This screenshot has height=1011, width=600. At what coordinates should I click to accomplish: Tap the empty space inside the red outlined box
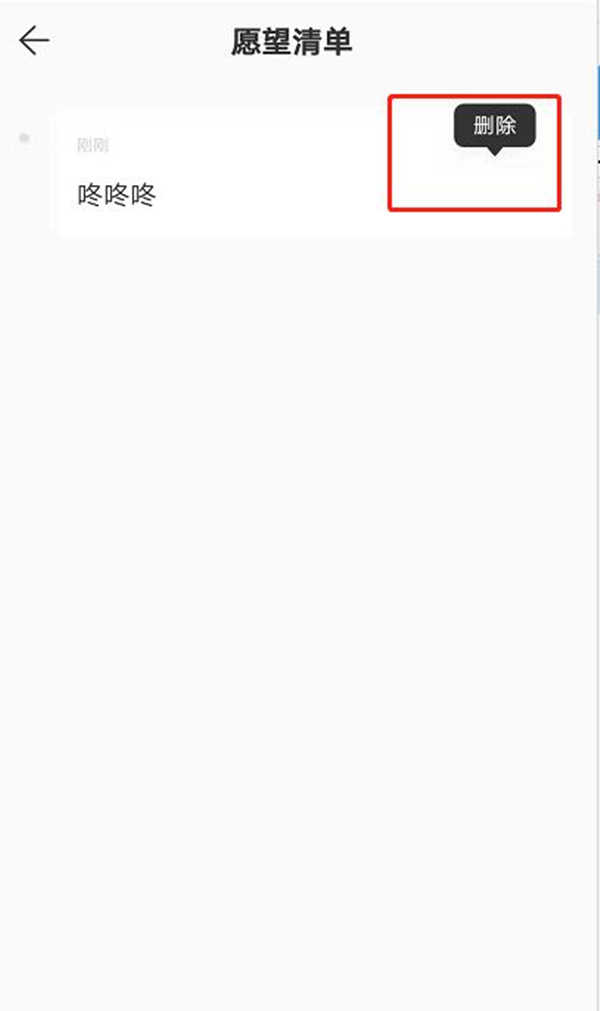pyautogui.click(x=474, y=182)
